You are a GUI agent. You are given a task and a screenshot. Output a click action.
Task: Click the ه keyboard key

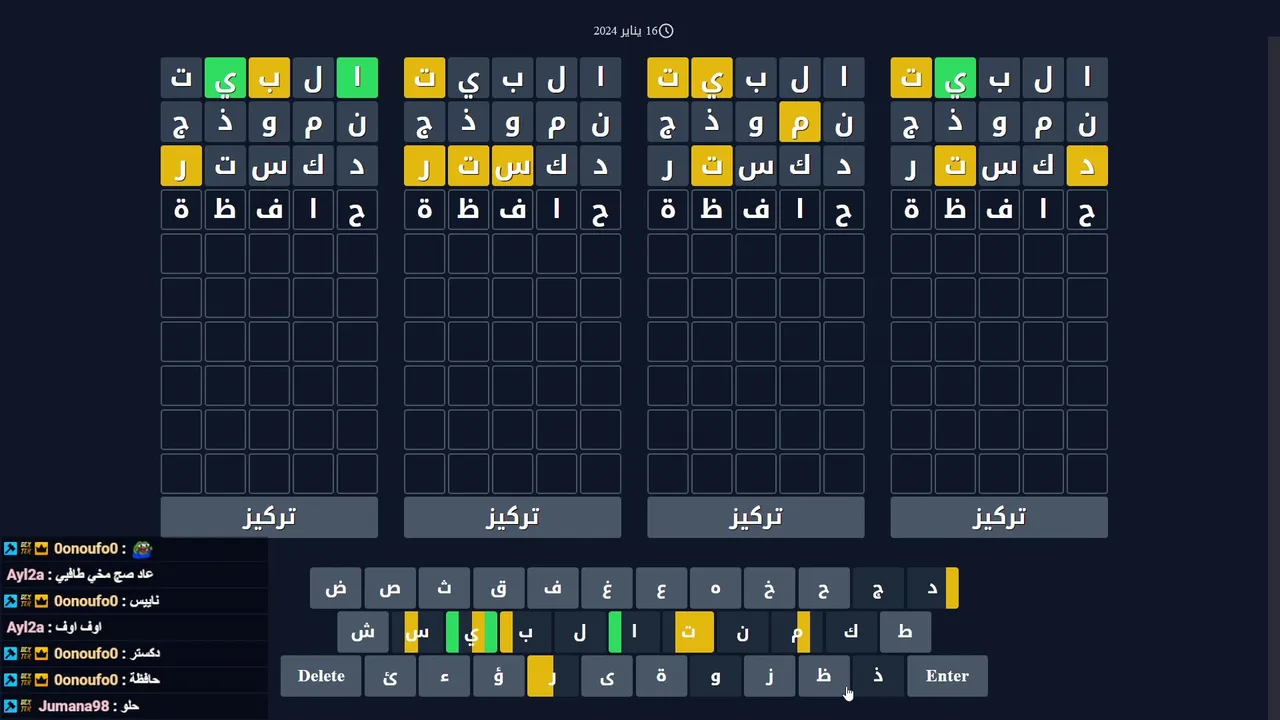point(715,588)
